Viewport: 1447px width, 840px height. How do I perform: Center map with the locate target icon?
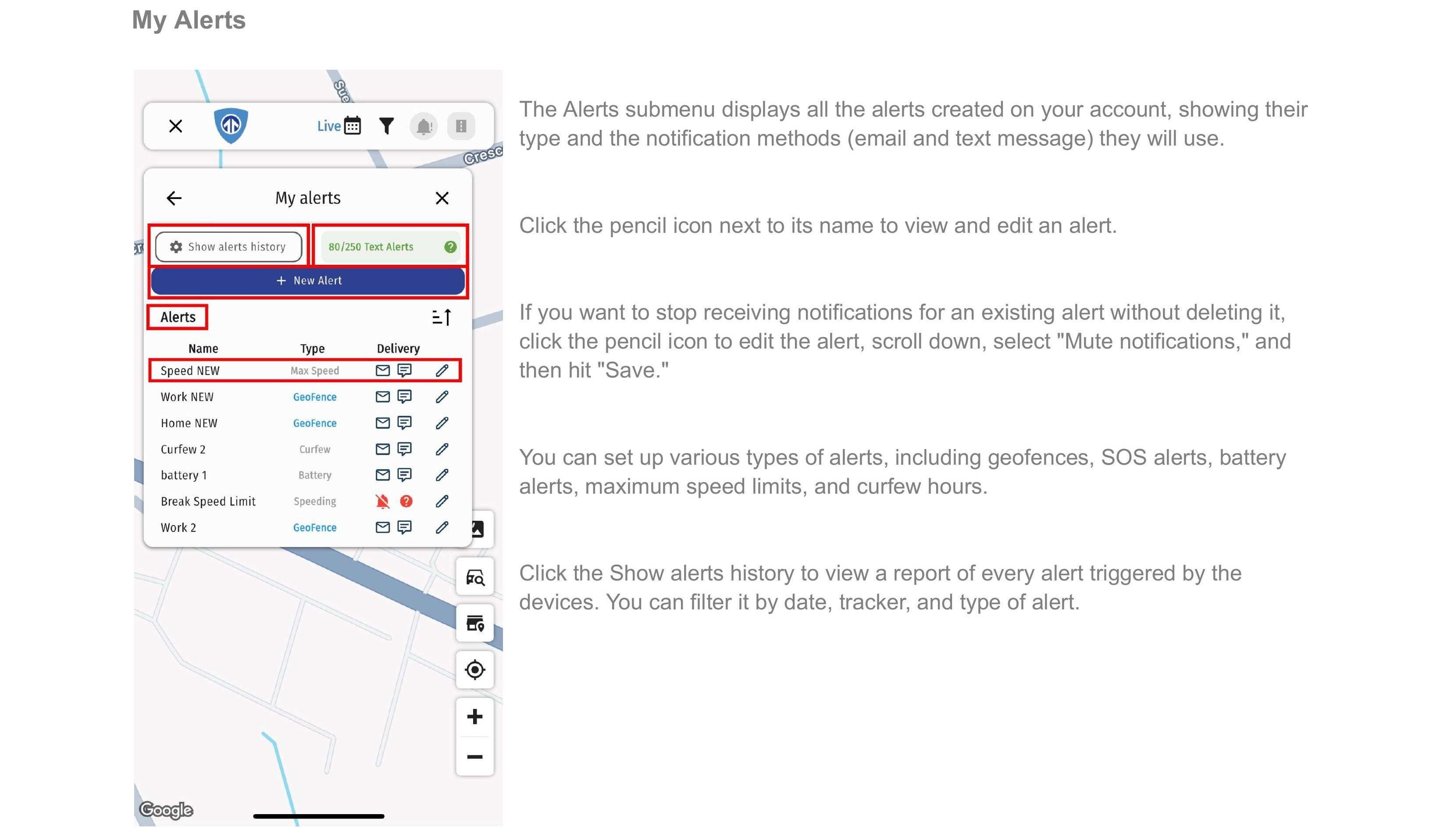[475, 669]
